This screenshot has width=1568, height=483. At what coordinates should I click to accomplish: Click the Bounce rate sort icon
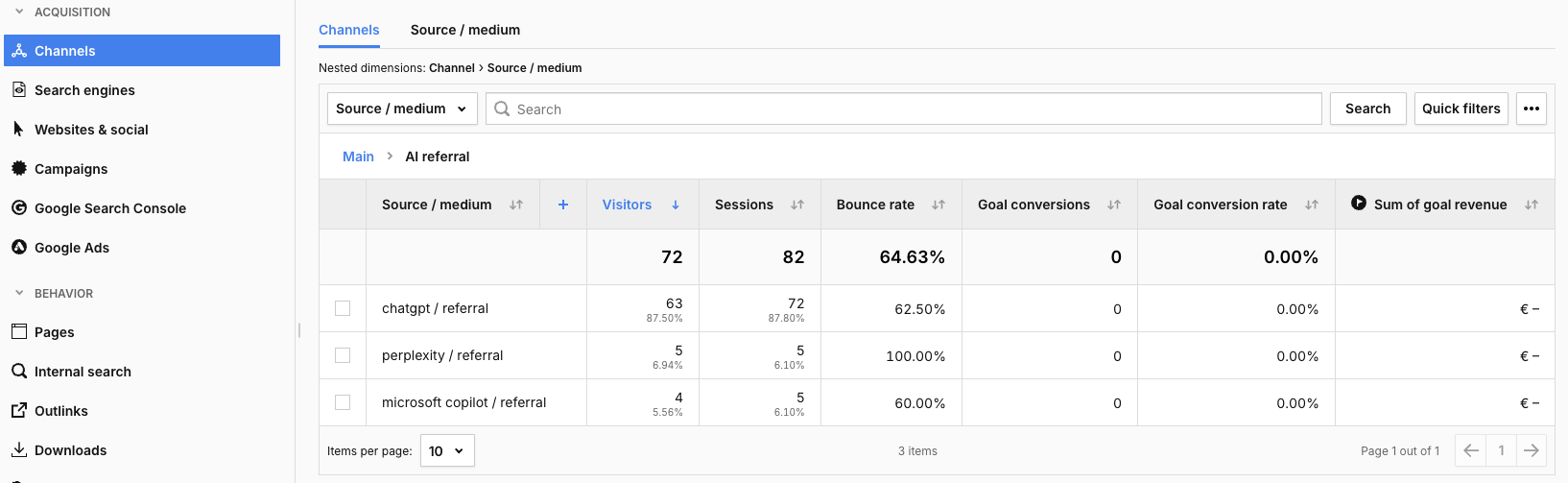pyautogui.click(x=938, y=205)
